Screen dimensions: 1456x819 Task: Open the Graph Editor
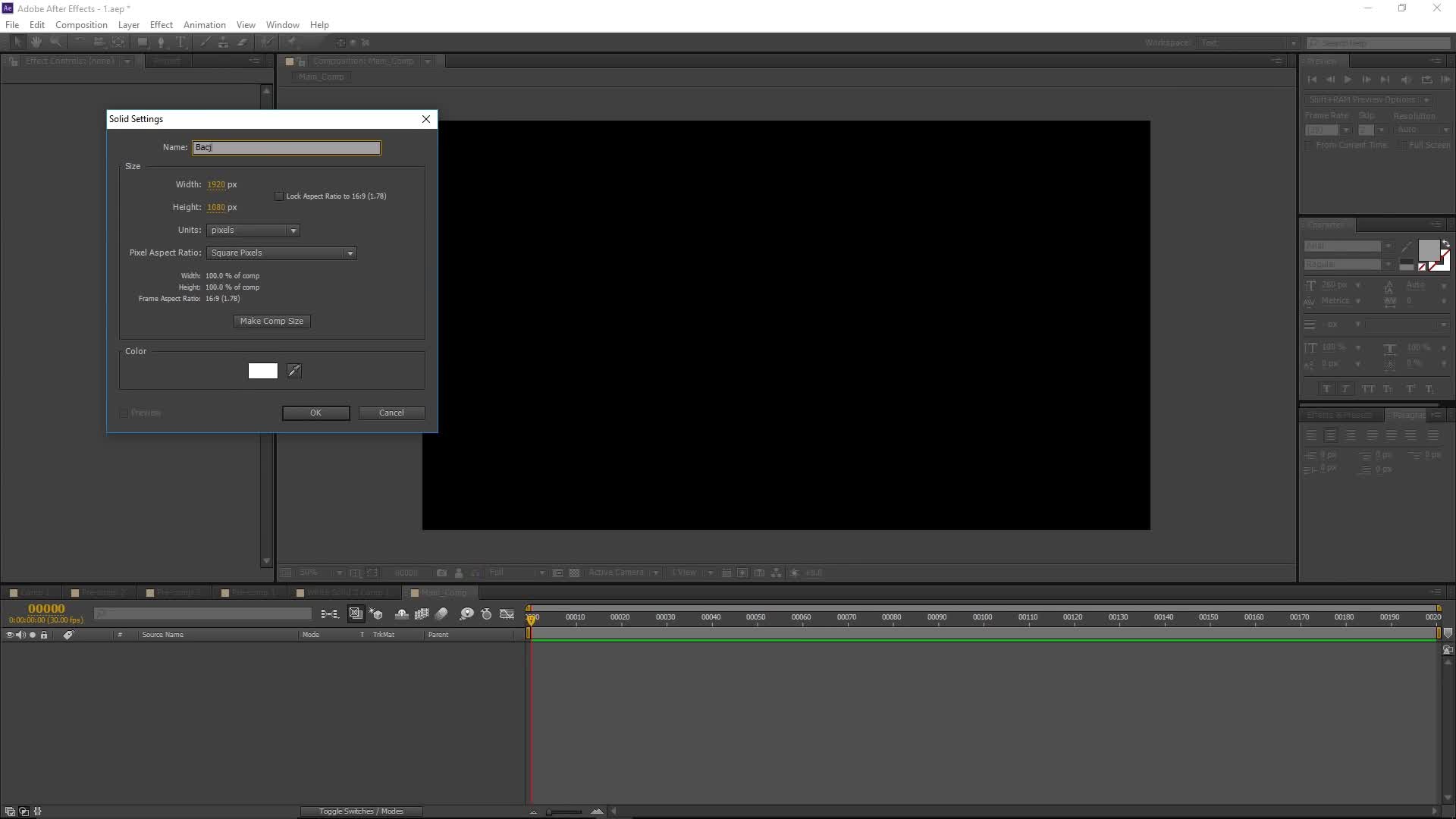click(507, 614)
